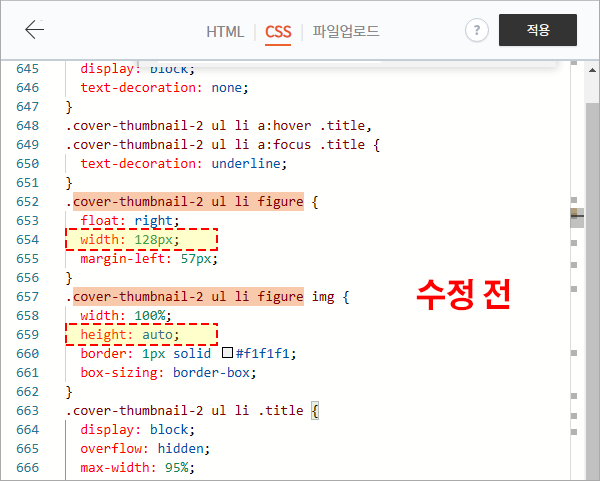Click 'overflow: hidden;' on line 665
Viewport: 600px width, 481px height.
point(145,448)
